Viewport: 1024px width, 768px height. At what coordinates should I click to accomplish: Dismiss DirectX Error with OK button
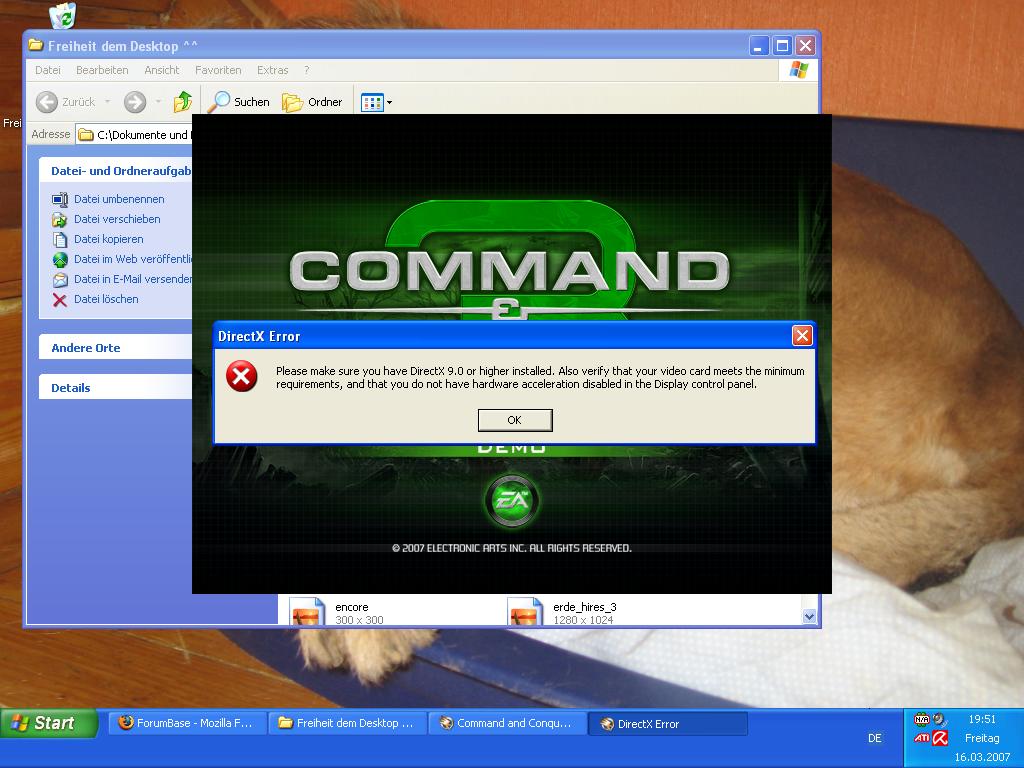click(x=515, y=420)
